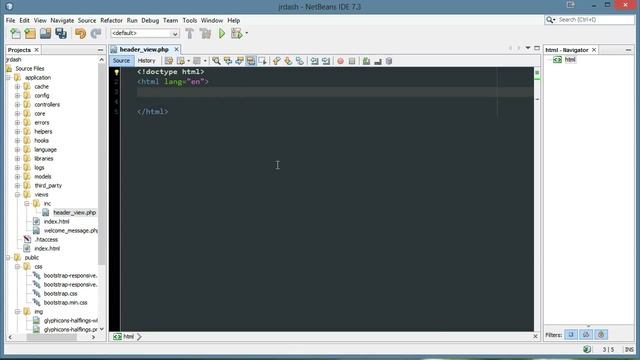Image resolution: width=640 pixels, height=360 pixels.
Task: Switch to the Source editor view
Action: coord(121,61)
